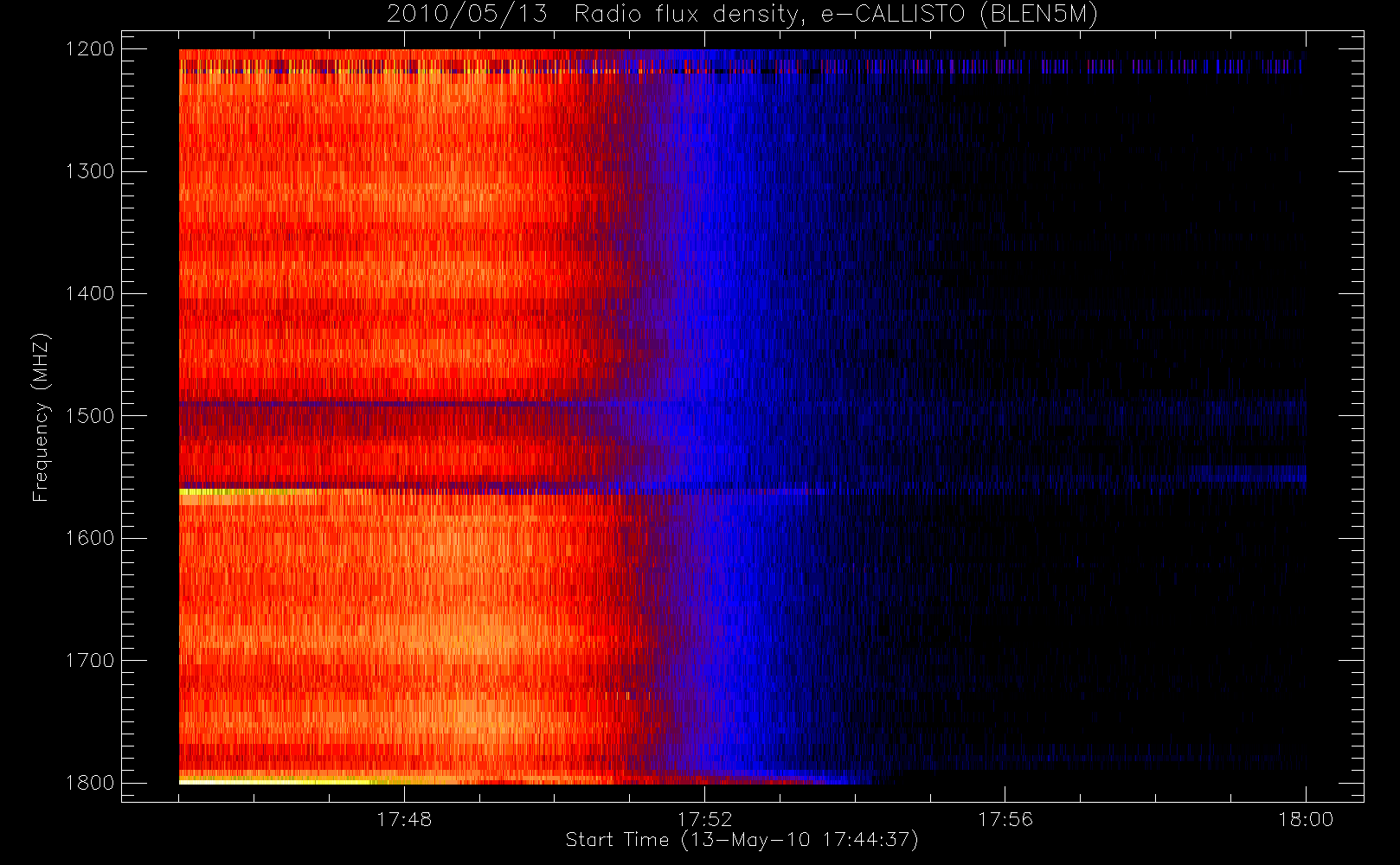Click the 1500 frequency tick label
This screenshot has height=865, width=1400.
pyautogui.click(x=90, y=416)
